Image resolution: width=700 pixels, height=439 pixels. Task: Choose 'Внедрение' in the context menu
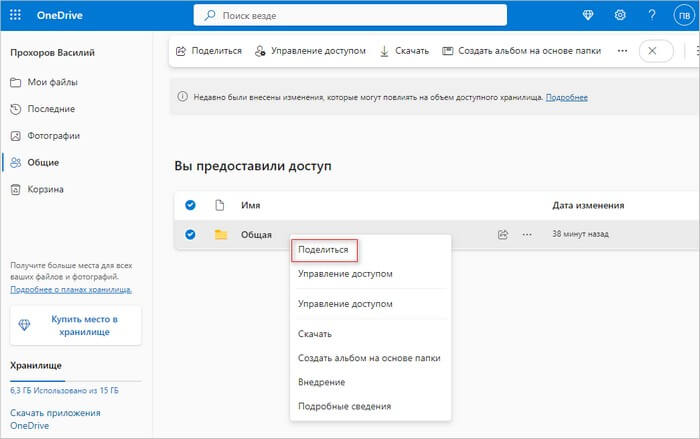(x=321, y=382)
